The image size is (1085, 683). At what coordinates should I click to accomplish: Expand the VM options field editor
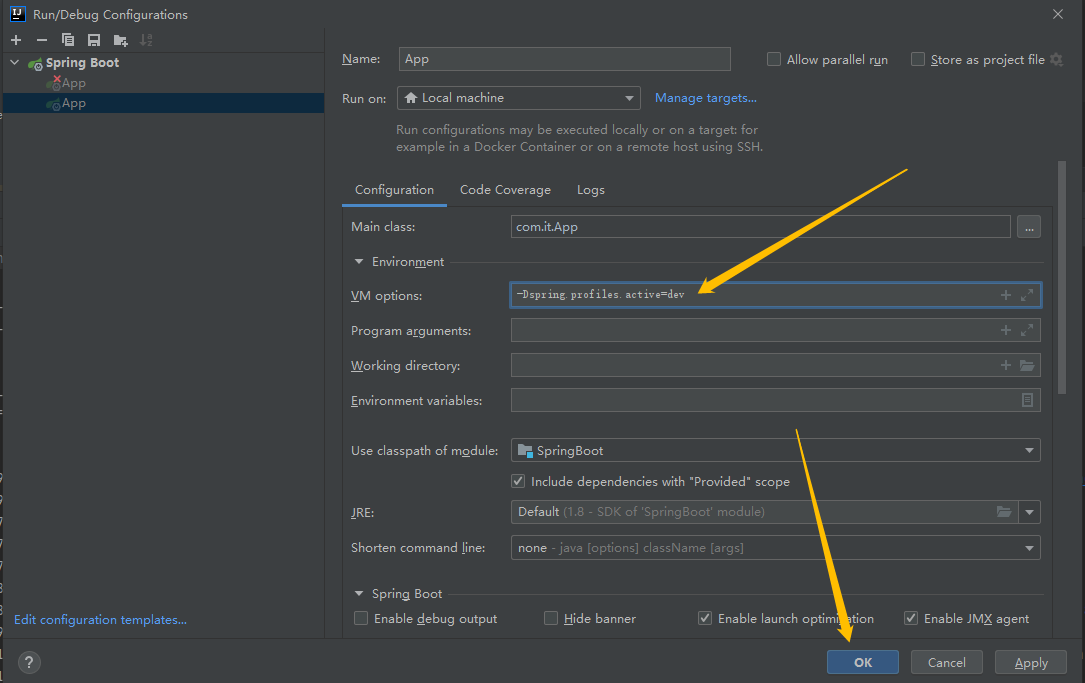1027,295
